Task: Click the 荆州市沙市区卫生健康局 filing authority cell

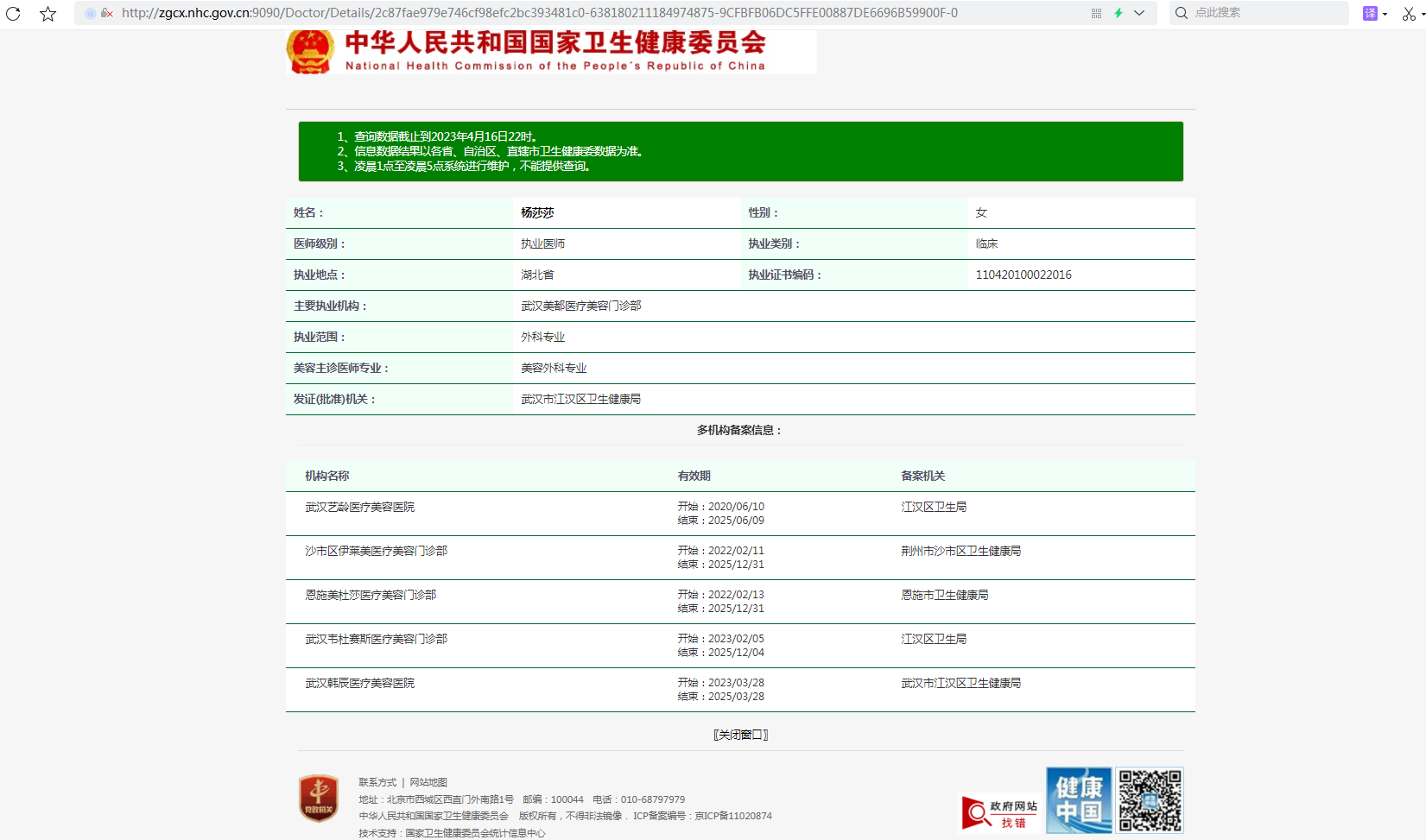Action: tap(961, 551)
